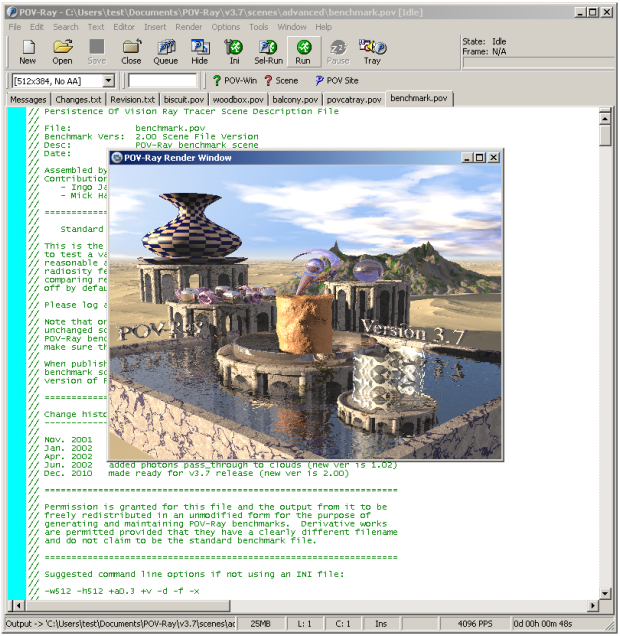Viewport: 620px width, 636px height.
Task: Click the render progress bar under Frame
Action: (x=538, y=63)
